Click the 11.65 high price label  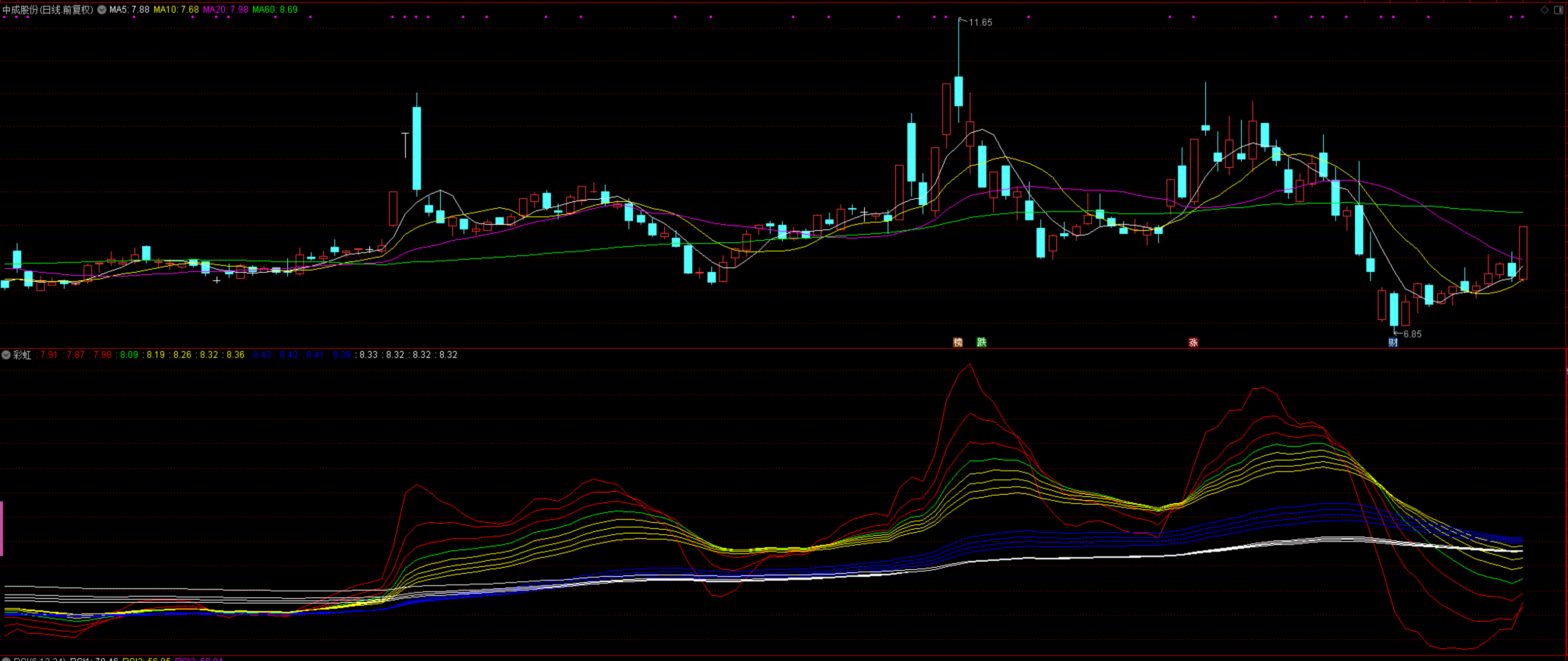tap(980, 22)
